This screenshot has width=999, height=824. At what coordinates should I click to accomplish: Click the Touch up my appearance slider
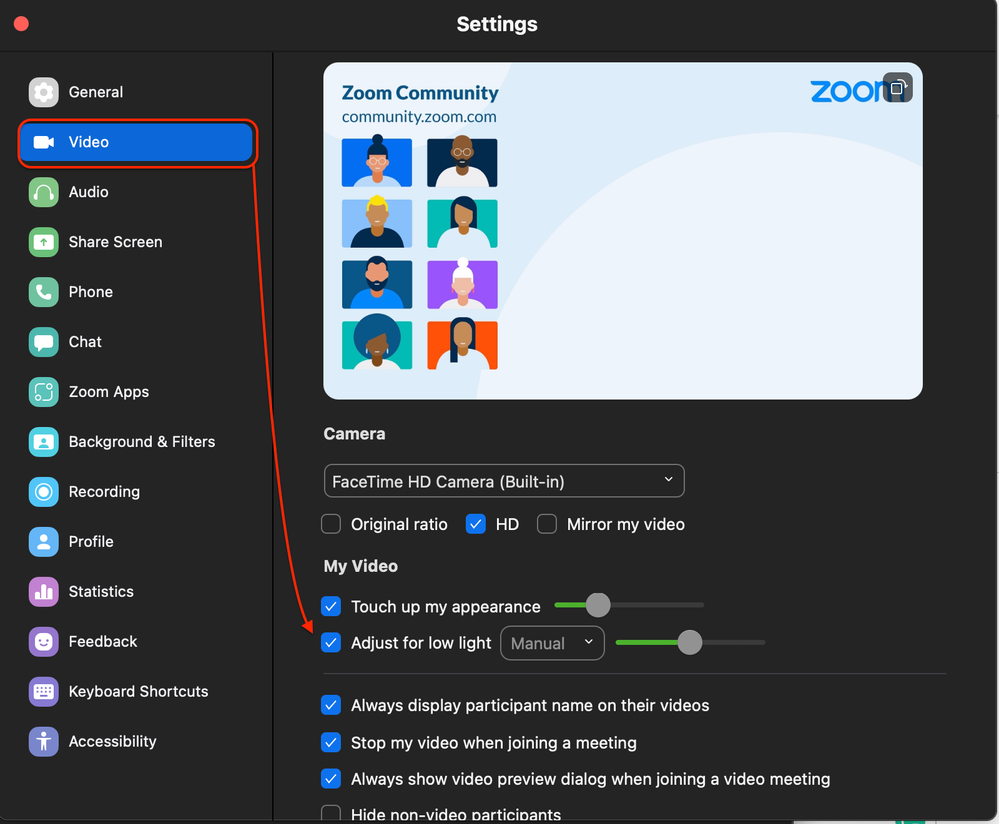[598, 605]
